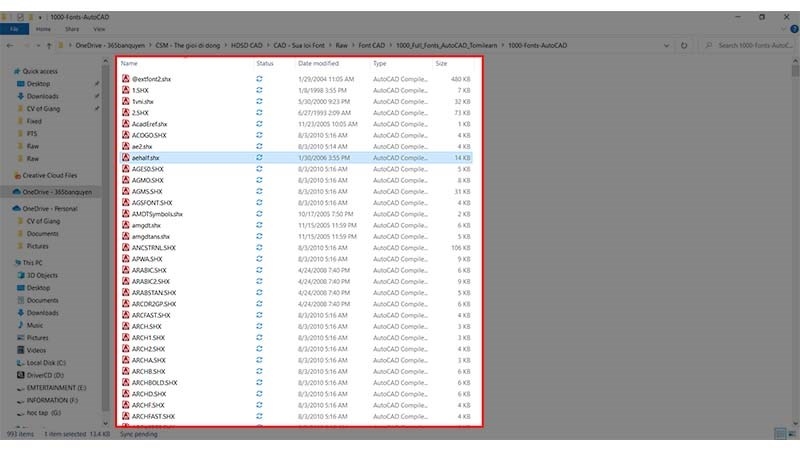Open INFORMATION (F:) drive
This screenshot has width=800, height=450.
pos(52,400)
